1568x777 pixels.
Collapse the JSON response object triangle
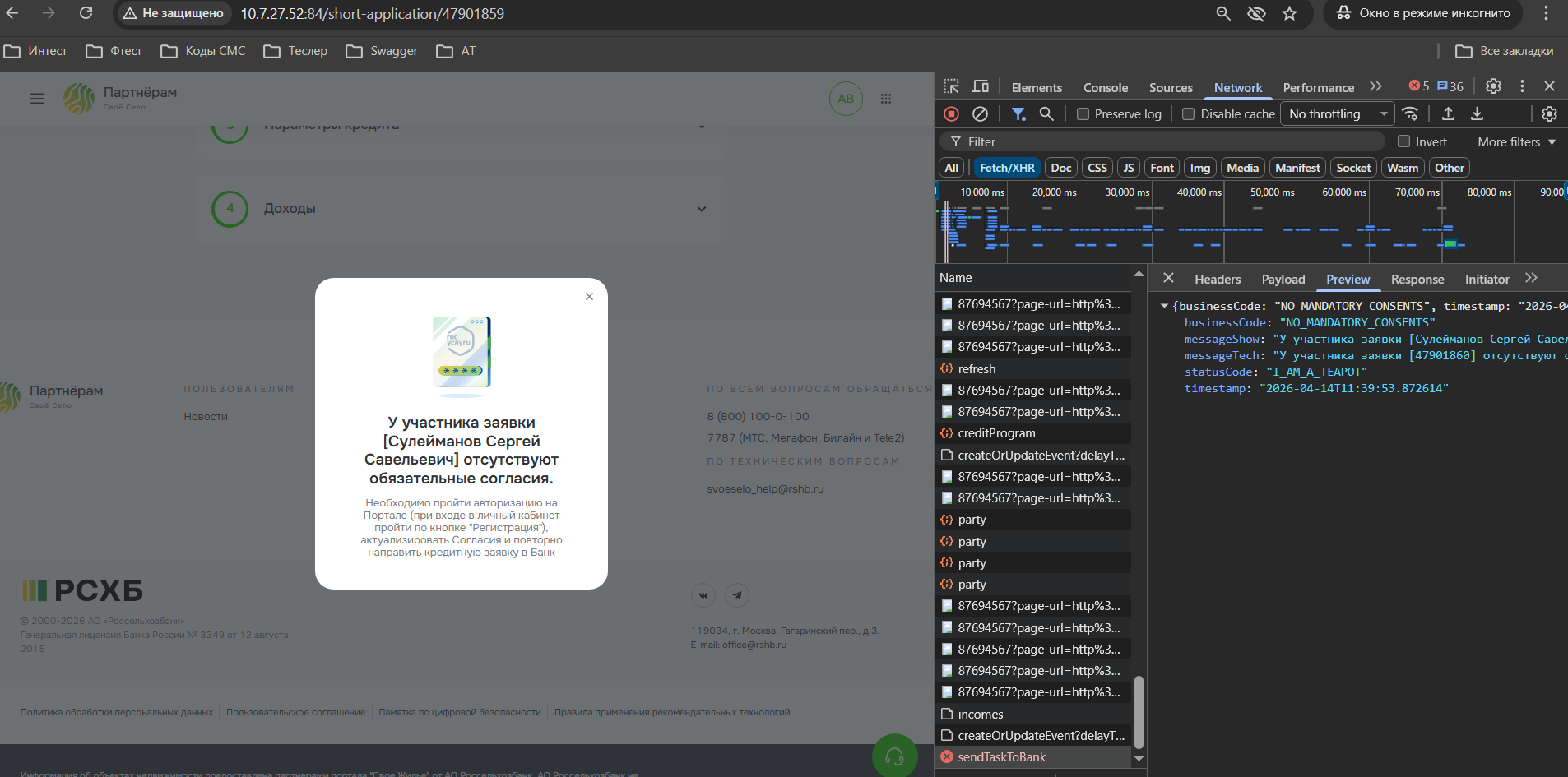point(1164,306)
